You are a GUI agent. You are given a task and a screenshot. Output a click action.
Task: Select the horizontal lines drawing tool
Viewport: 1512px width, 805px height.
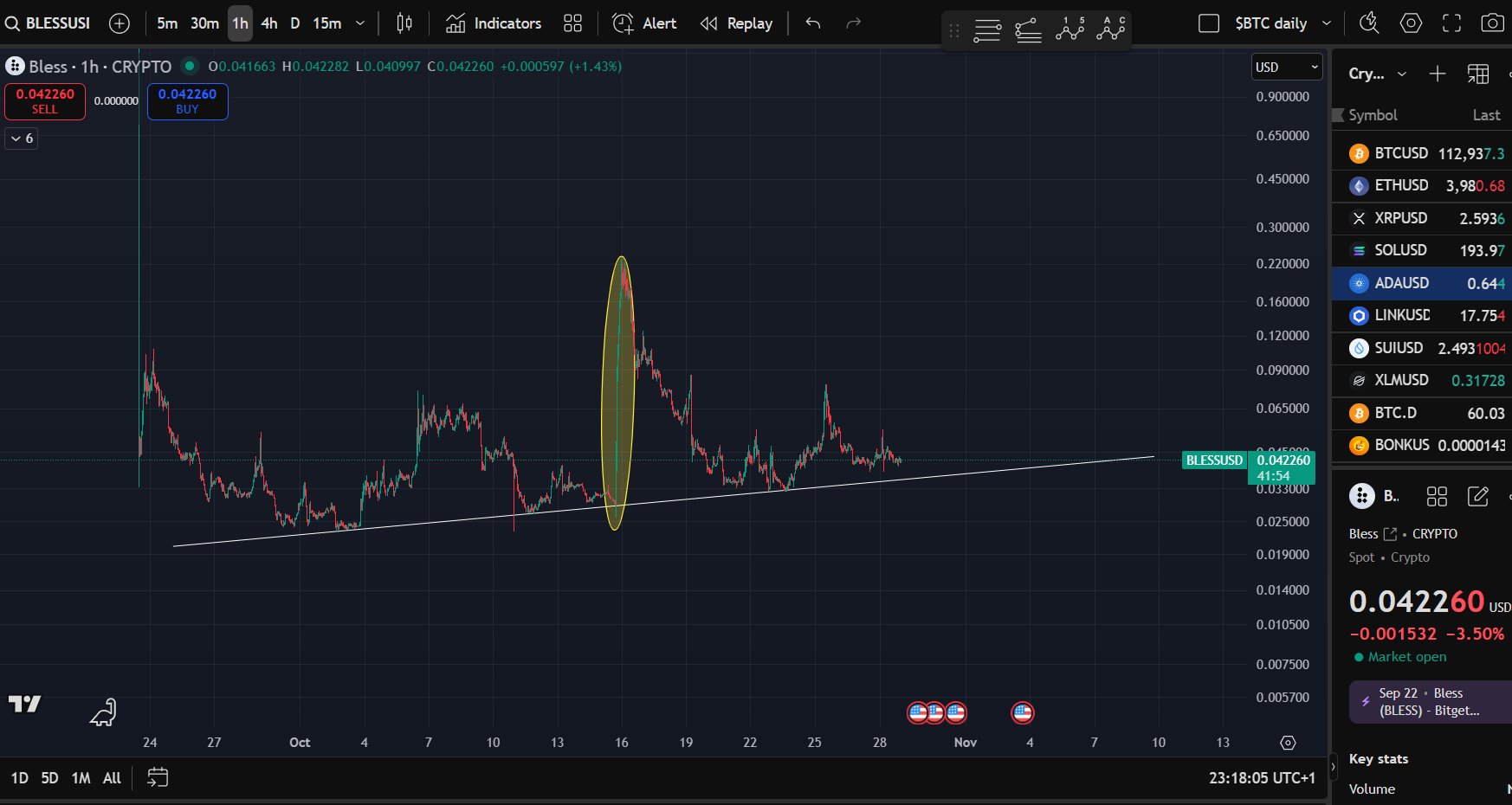(x=987, y=31)
